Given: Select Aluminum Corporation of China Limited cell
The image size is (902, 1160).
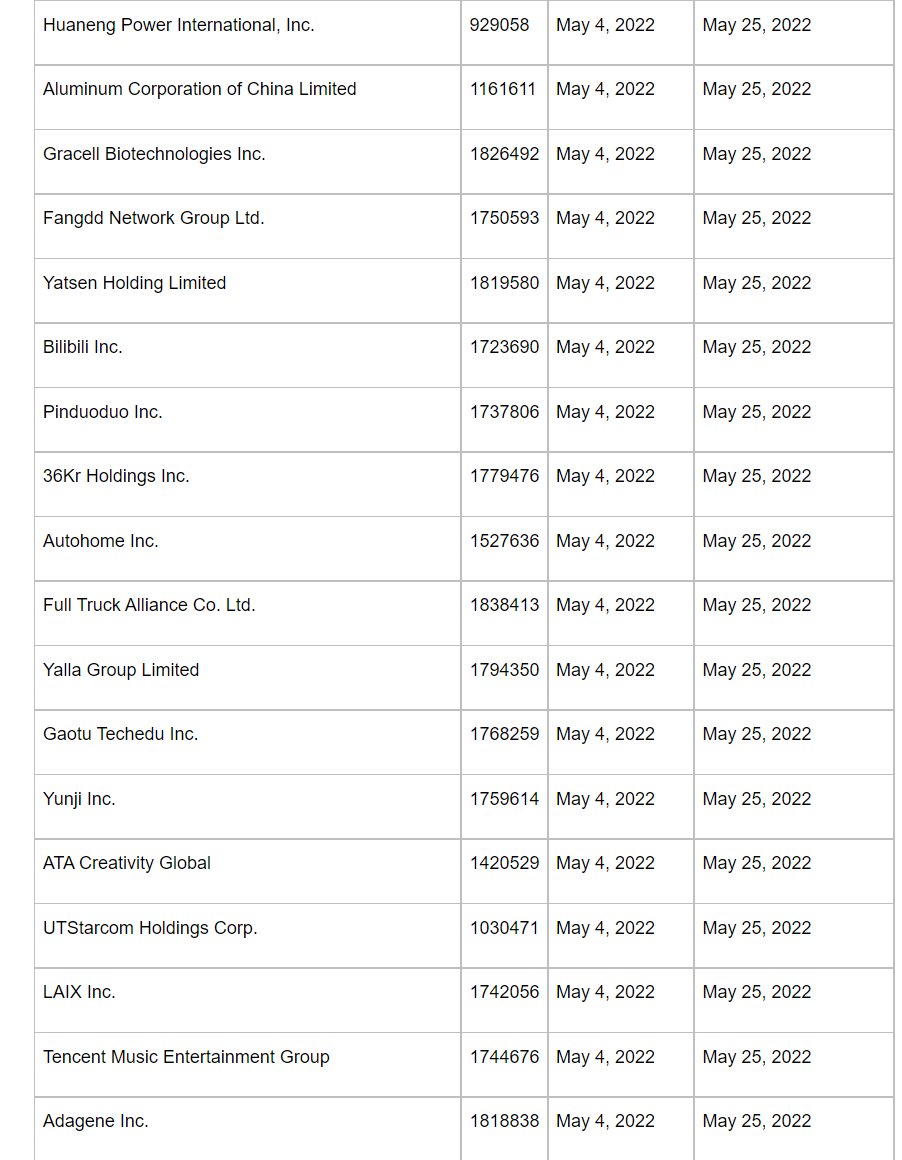Looking at the screenshot, I should [199, 89].
